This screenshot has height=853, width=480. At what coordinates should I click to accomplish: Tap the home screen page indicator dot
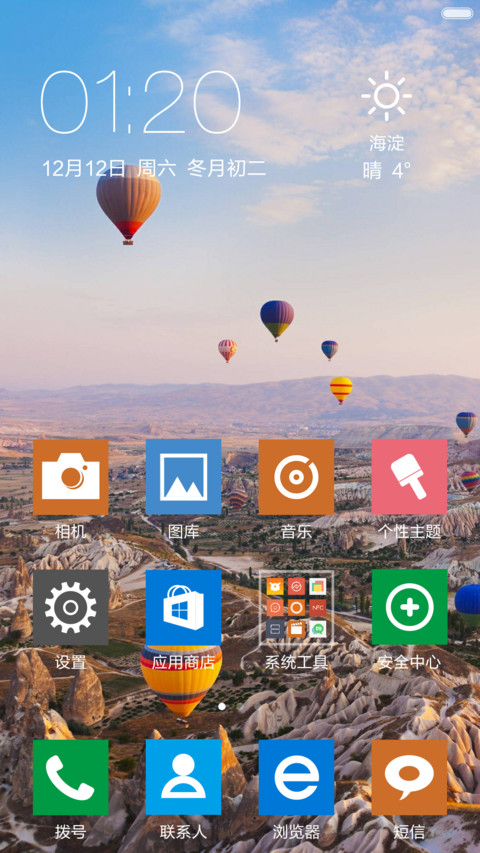tap(222, 707)
